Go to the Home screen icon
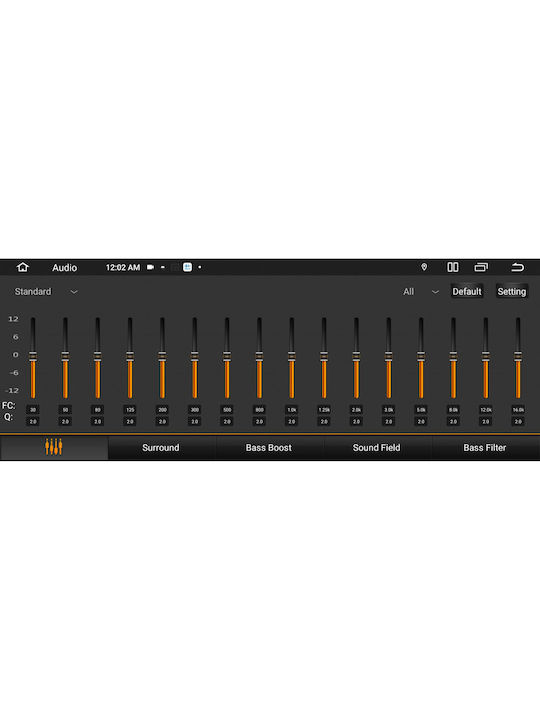Screen dimensions: 540x720 (x=22, y=267)
